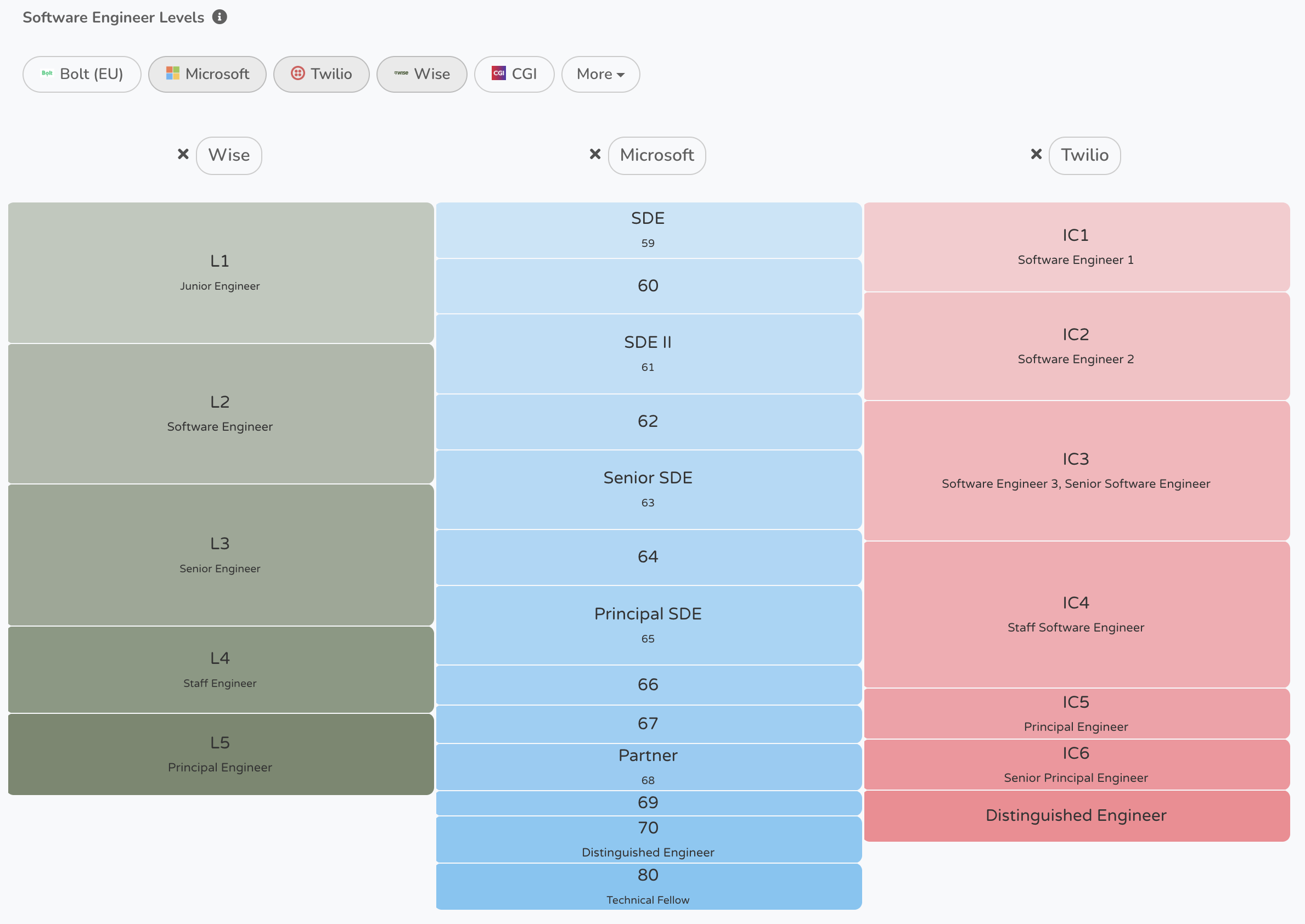The height and width of the screenshot is (924, 1305).
Task: Select Twilio IC1 Software Engineer 1 block
Action: point(1077,247)
